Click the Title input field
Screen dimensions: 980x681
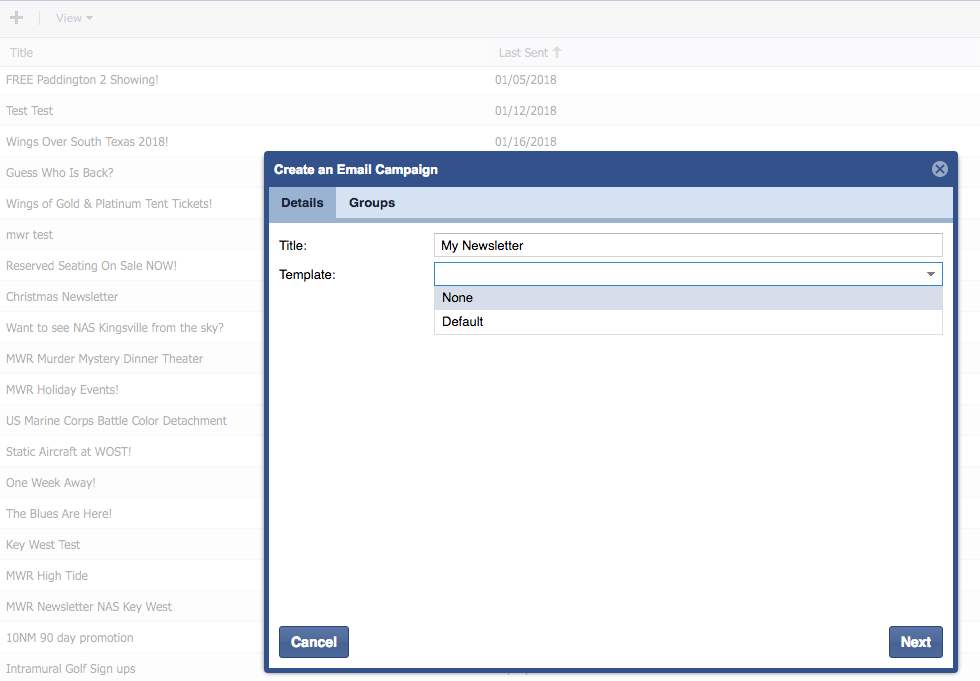click(688, 245)
